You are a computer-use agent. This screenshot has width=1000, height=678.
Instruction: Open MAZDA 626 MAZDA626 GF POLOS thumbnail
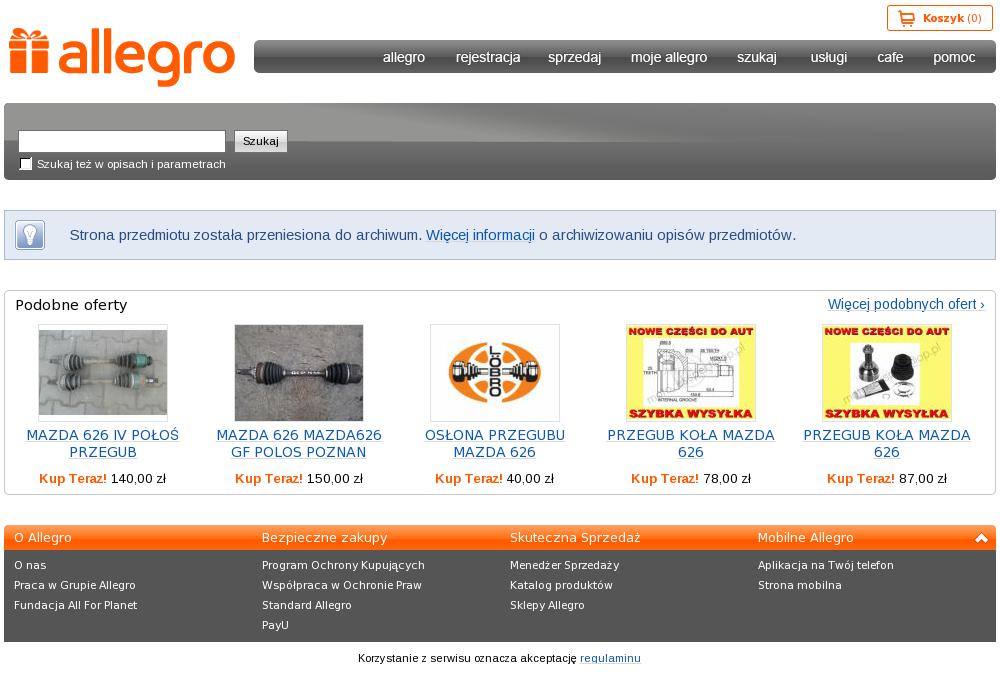298,372
